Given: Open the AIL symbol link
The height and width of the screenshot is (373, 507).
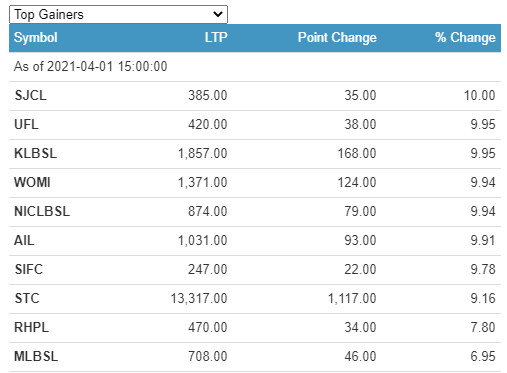Looking at the screenshot, I should tap(24, 241).
